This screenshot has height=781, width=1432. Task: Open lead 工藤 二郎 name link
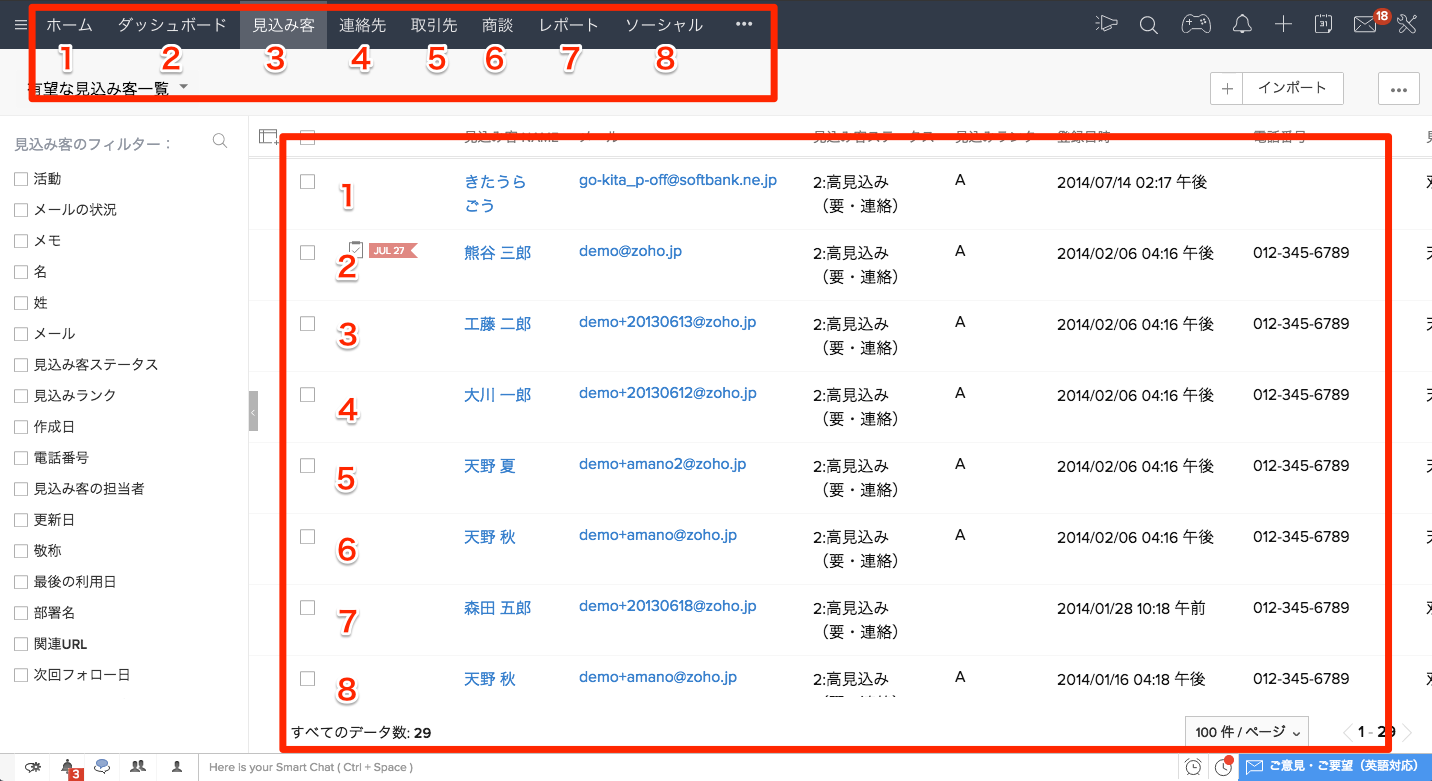[x=497, y=324]
